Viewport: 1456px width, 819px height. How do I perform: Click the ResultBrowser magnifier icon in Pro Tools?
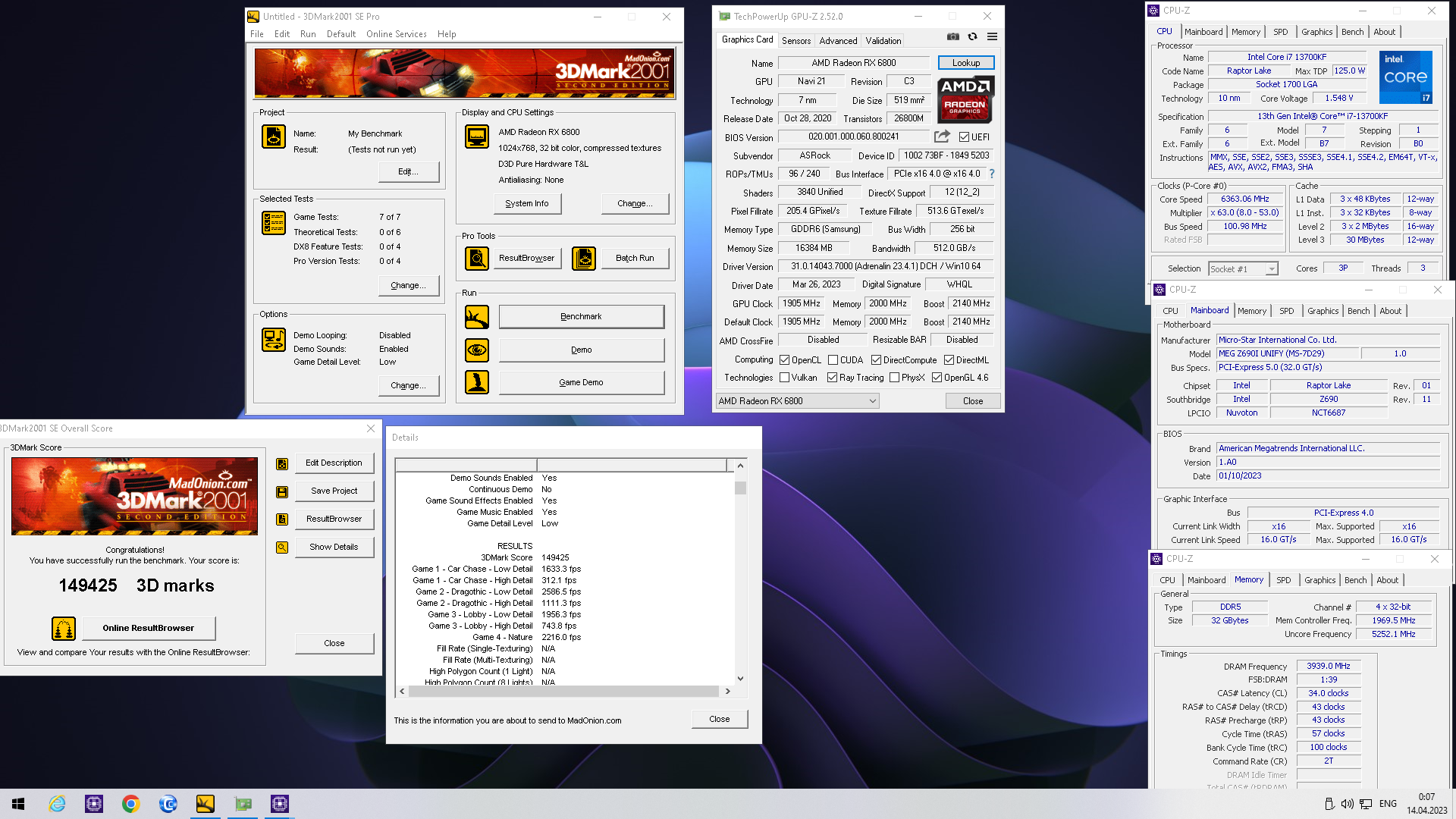point(477,259)
